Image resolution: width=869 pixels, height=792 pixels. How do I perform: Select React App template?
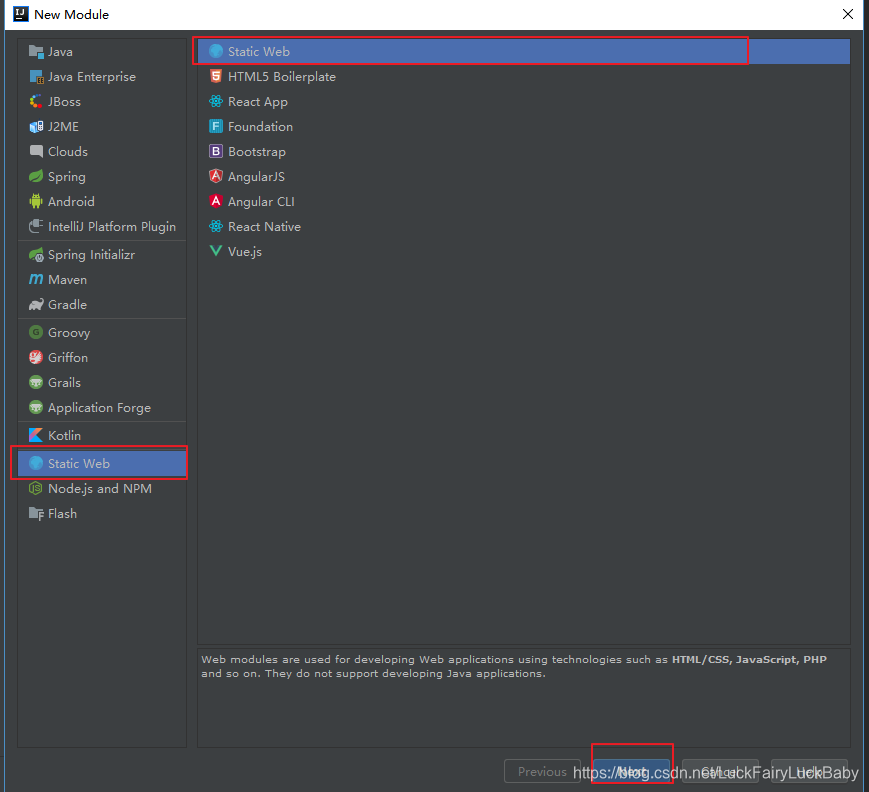pyautogui.click(x=524, y=101)
